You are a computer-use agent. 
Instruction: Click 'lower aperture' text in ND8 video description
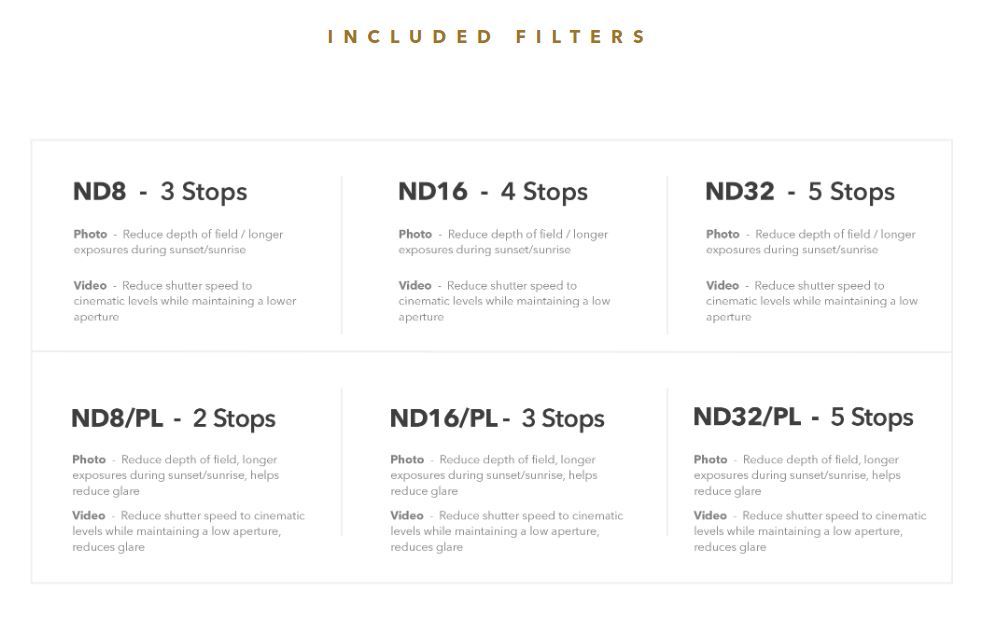pos(185,309)
